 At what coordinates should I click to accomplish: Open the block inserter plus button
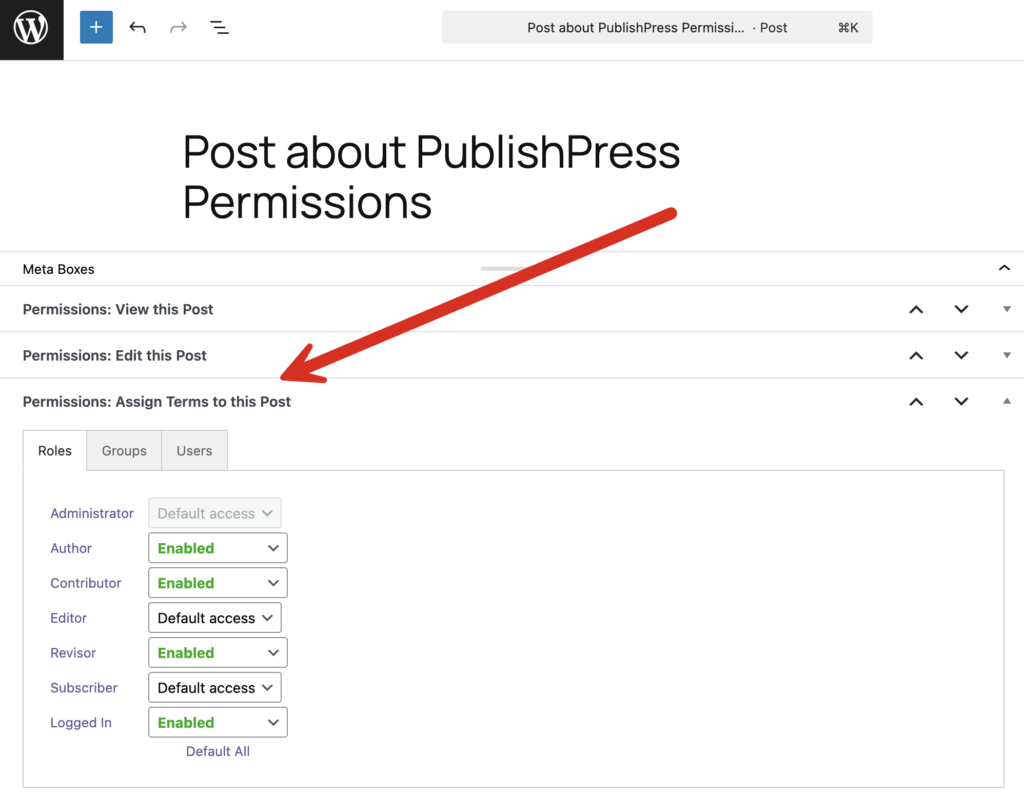[x=96, y=28]
